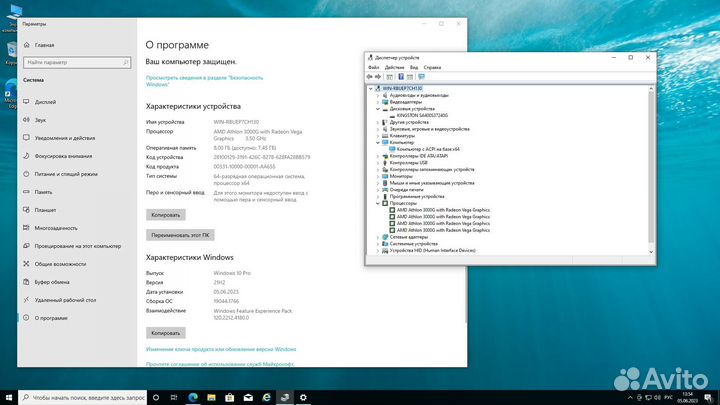This screenshot has height=405, width=720.
Task: Open Microsoft Edge from the taskbar
Action: click(193, 397)
